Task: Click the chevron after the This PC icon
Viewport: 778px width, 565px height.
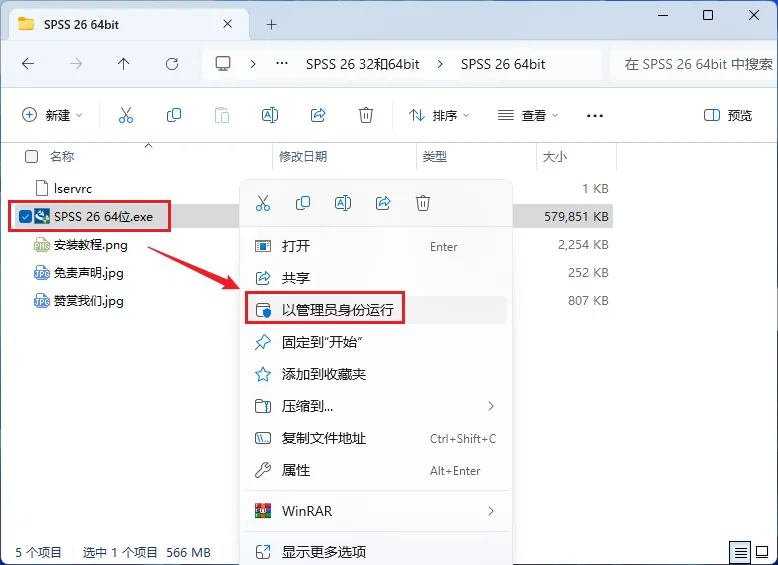Action: (253, 64)
